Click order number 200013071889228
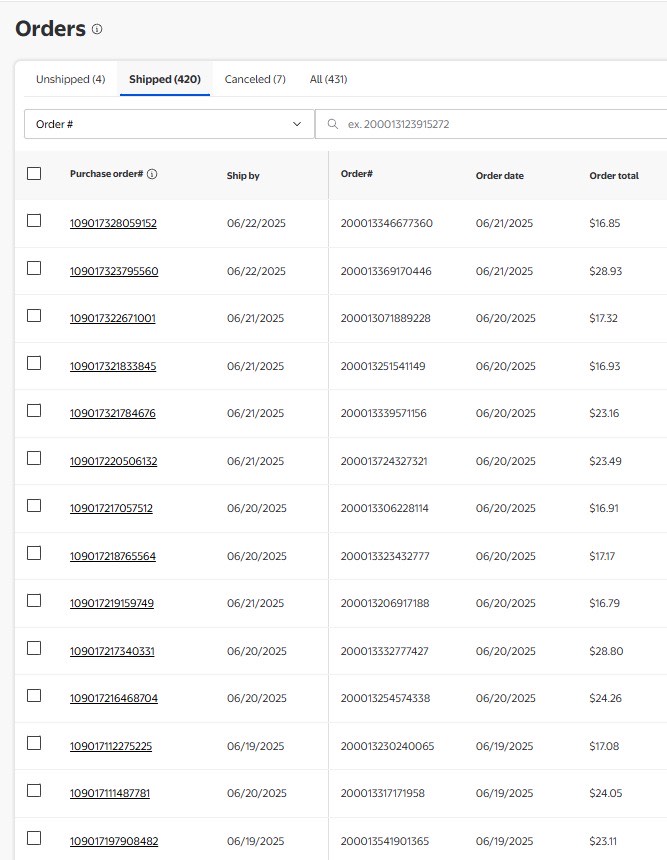 (x=386, y=318)
